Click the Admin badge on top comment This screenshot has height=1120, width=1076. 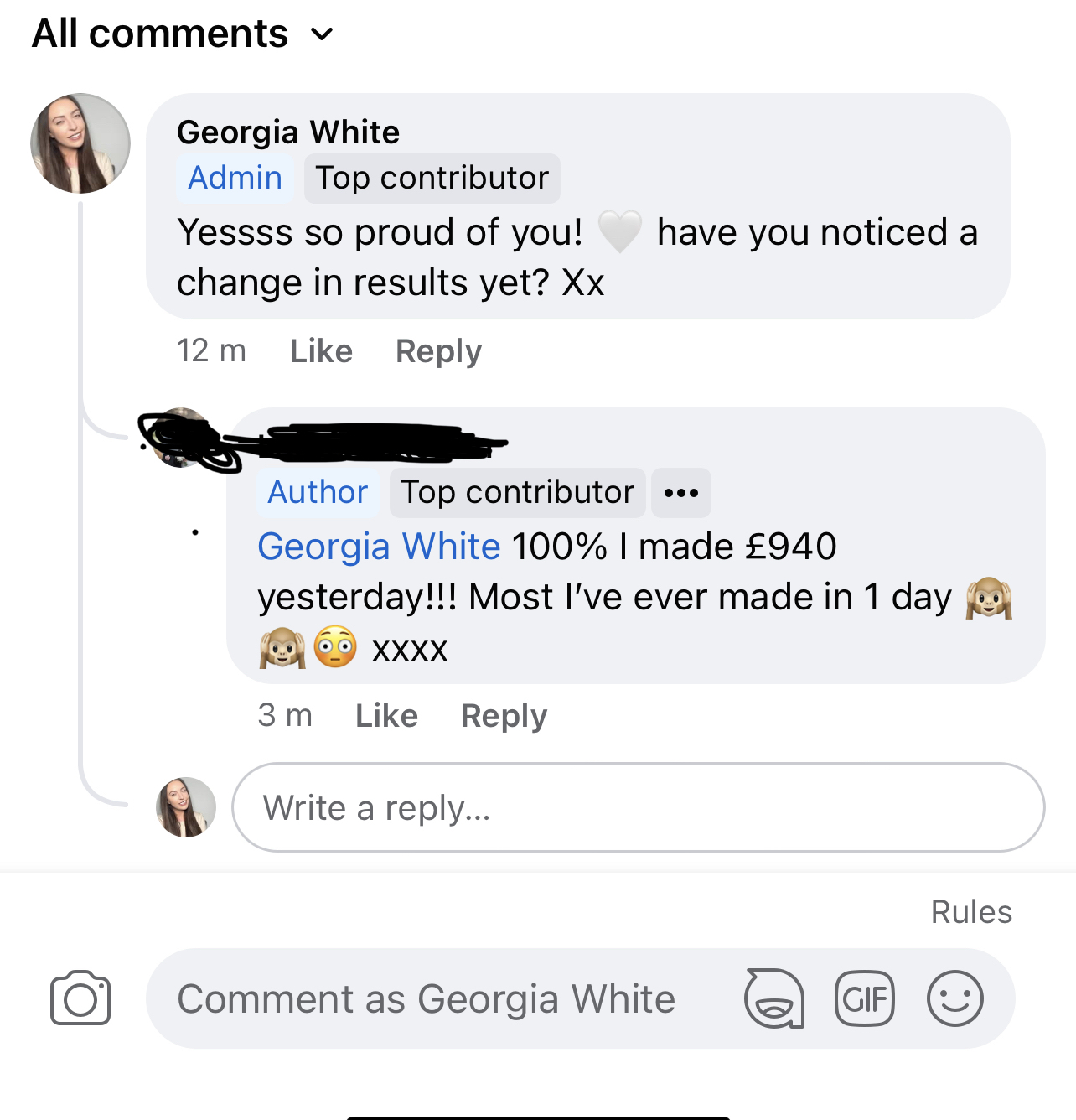point(235,178)
